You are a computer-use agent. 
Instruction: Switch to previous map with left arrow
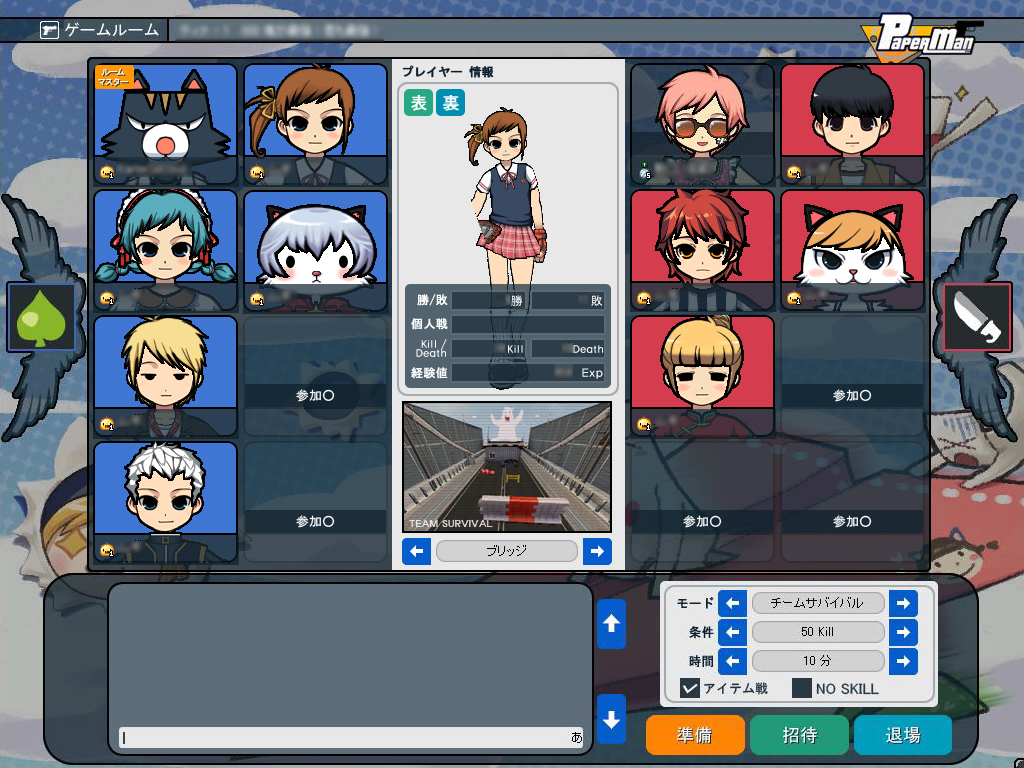coord(417,551)
